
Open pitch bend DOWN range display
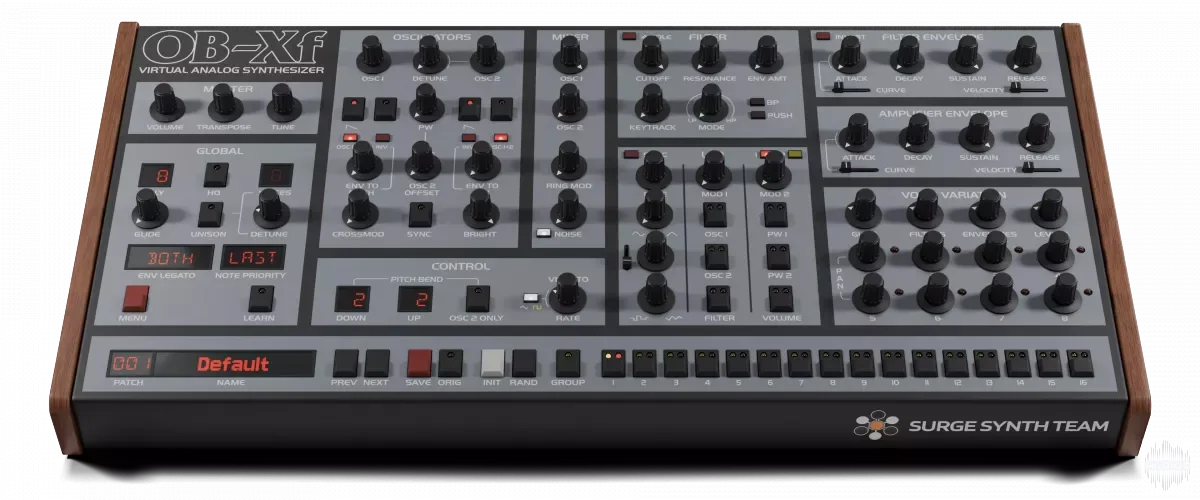[x=352, y=300]
